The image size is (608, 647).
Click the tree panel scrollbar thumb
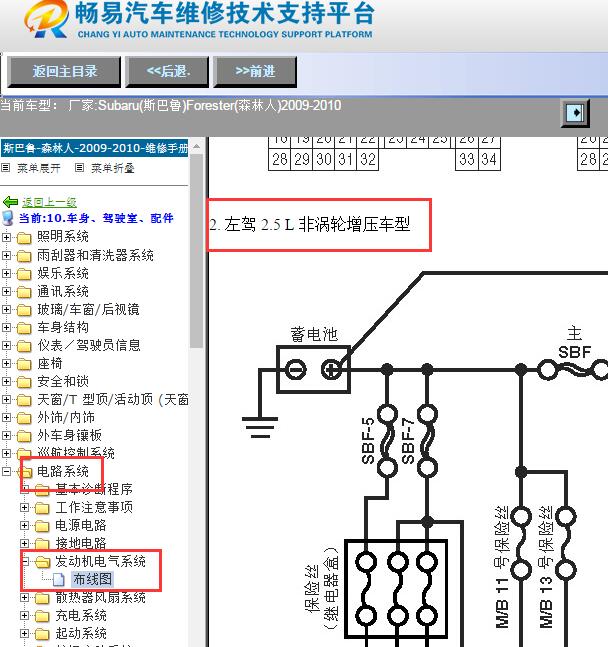196,251
